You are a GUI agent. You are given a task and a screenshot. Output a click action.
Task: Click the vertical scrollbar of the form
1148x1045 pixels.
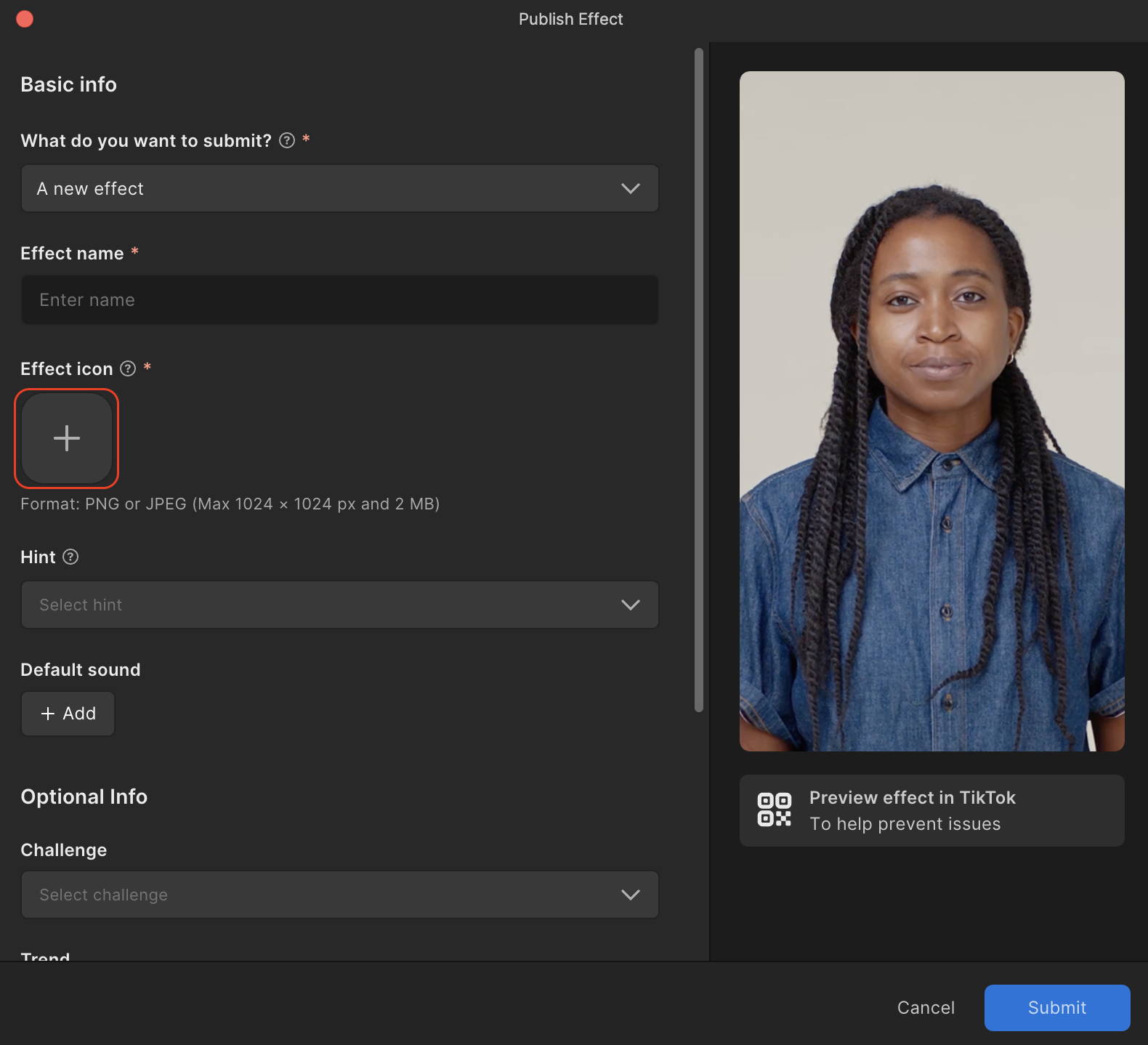[699, 378]
